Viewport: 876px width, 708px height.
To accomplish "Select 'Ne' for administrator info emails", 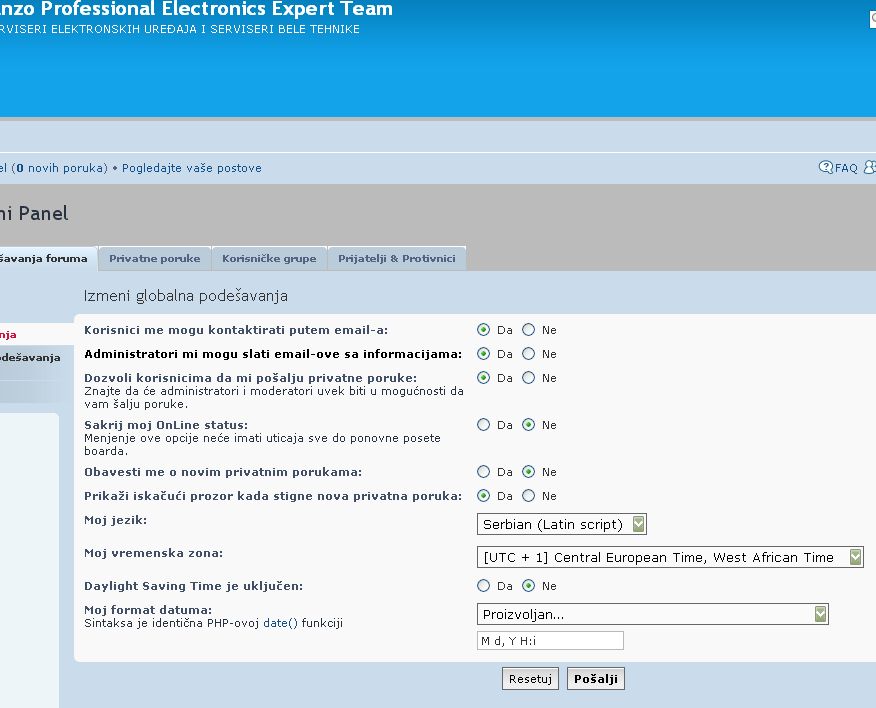I will (529, 354).
